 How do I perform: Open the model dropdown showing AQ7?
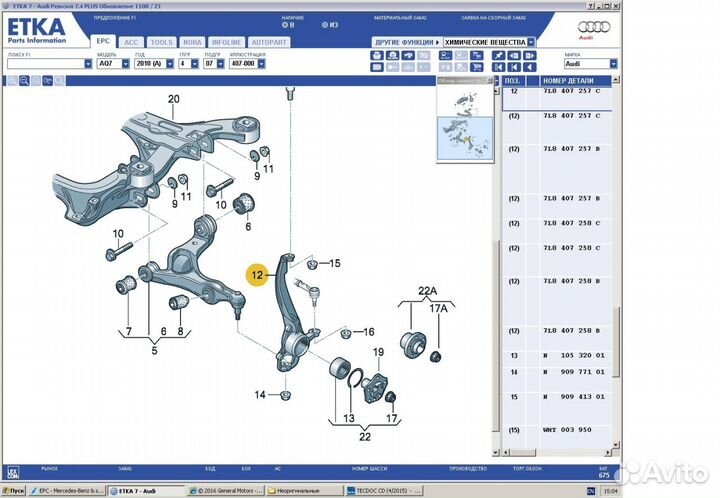click(x=112, y=63)
